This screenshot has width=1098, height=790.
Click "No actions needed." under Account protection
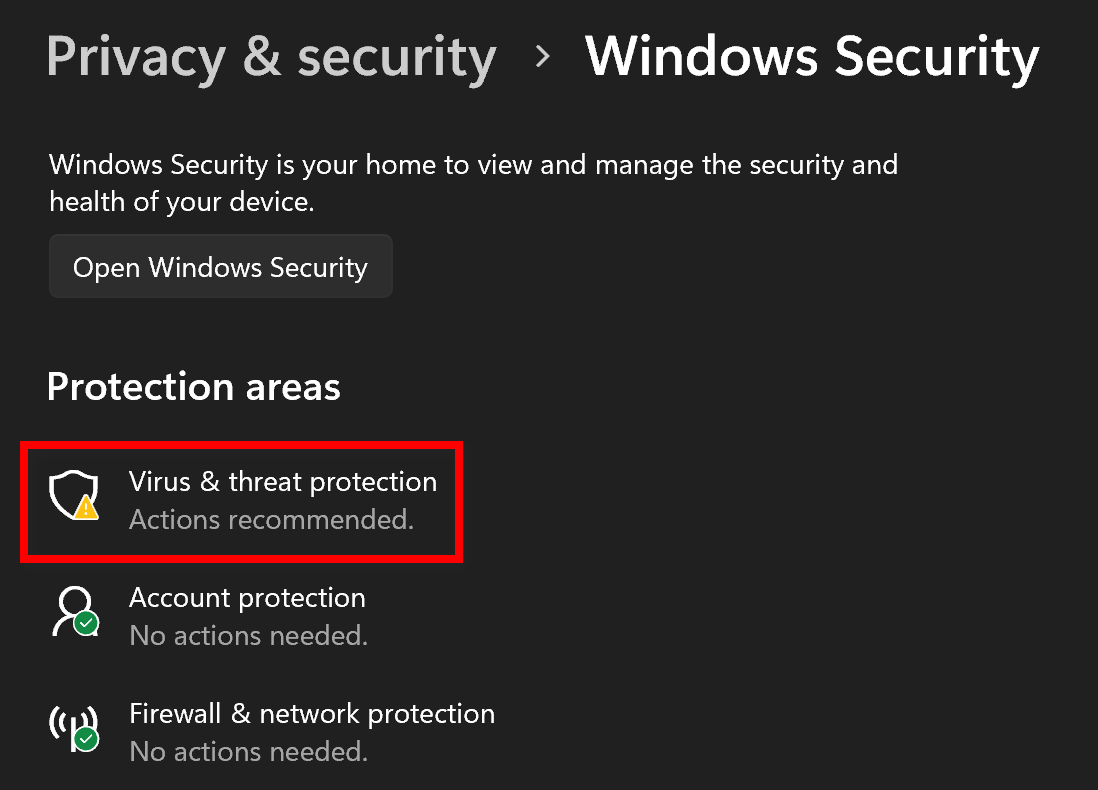(248, 636)
